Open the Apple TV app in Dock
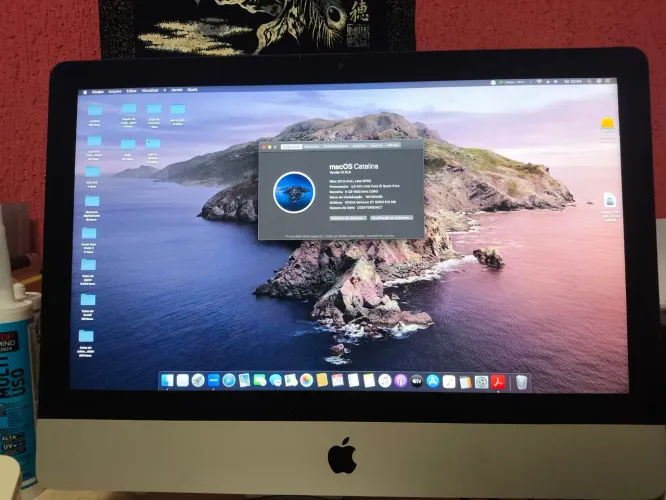 point(416,381)
